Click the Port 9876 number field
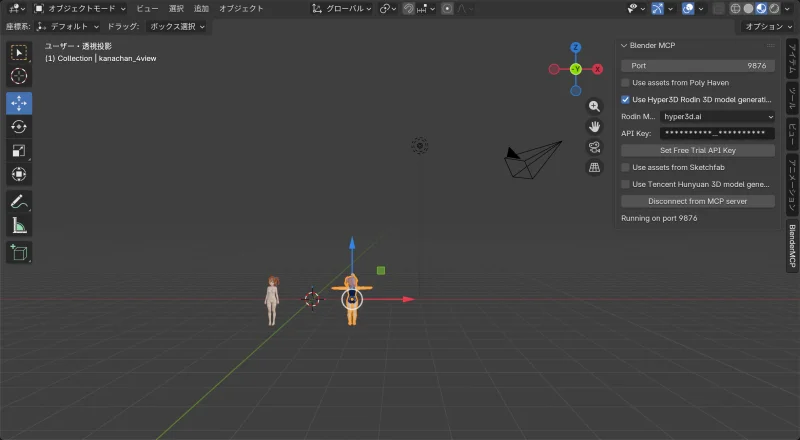Screen dimensions: 800x440 coord(697,65)
